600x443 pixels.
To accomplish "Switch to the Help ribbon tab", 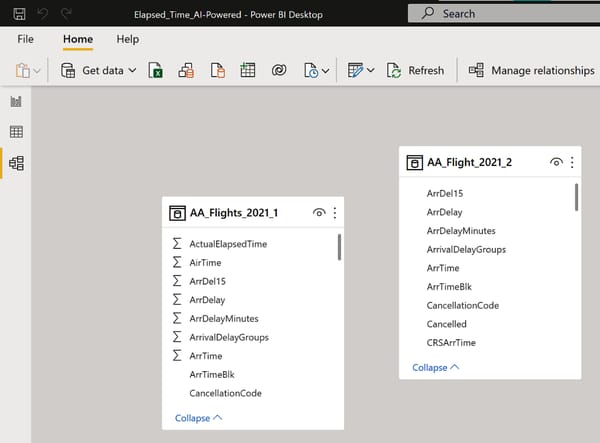I will tap(128, 38).
